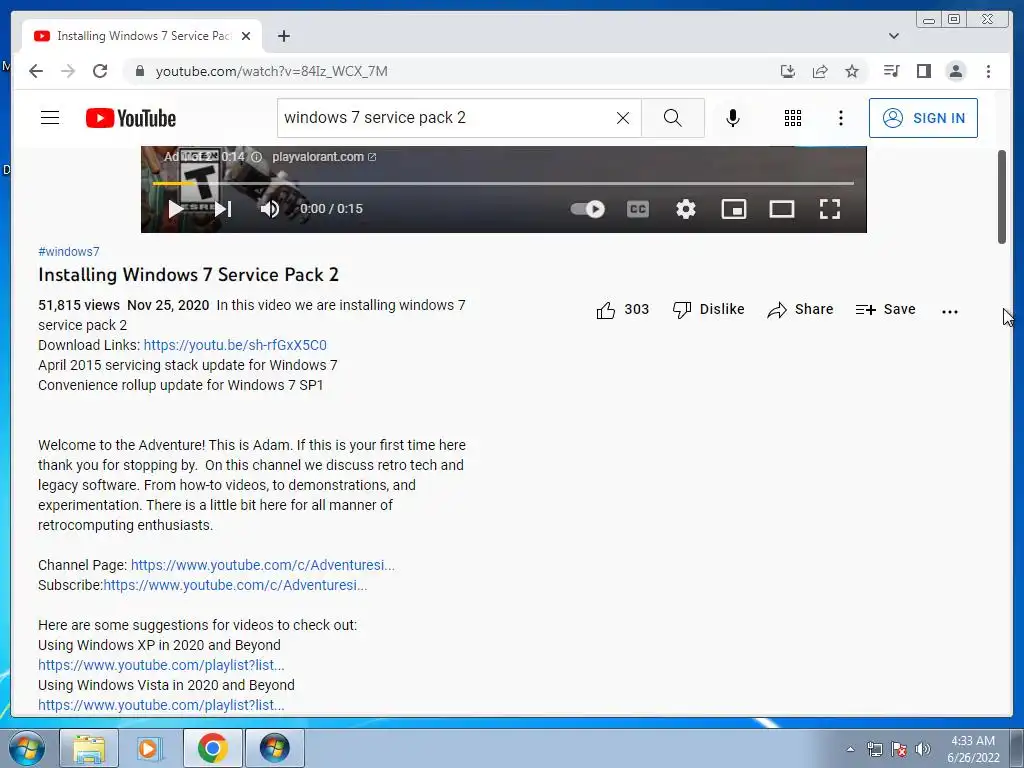Image resolution: width=1024 pixels, height=768 pixels.
Task: Open the Windows Start menu
Action: tap(27, 748)
